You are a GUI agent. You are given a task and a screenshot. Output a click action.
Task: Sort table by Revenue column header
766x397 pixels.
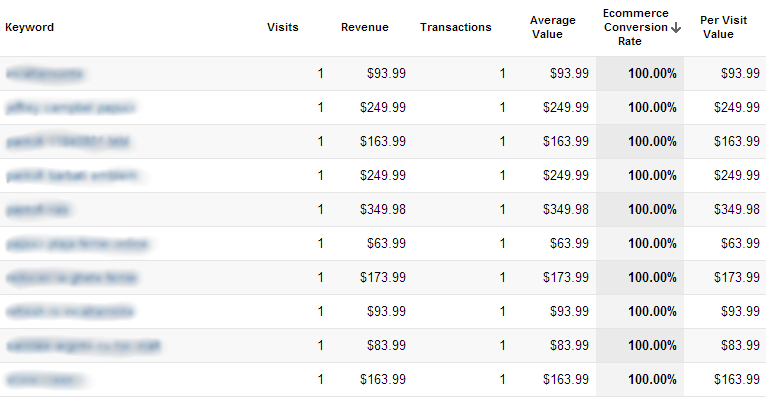[364, 27]
